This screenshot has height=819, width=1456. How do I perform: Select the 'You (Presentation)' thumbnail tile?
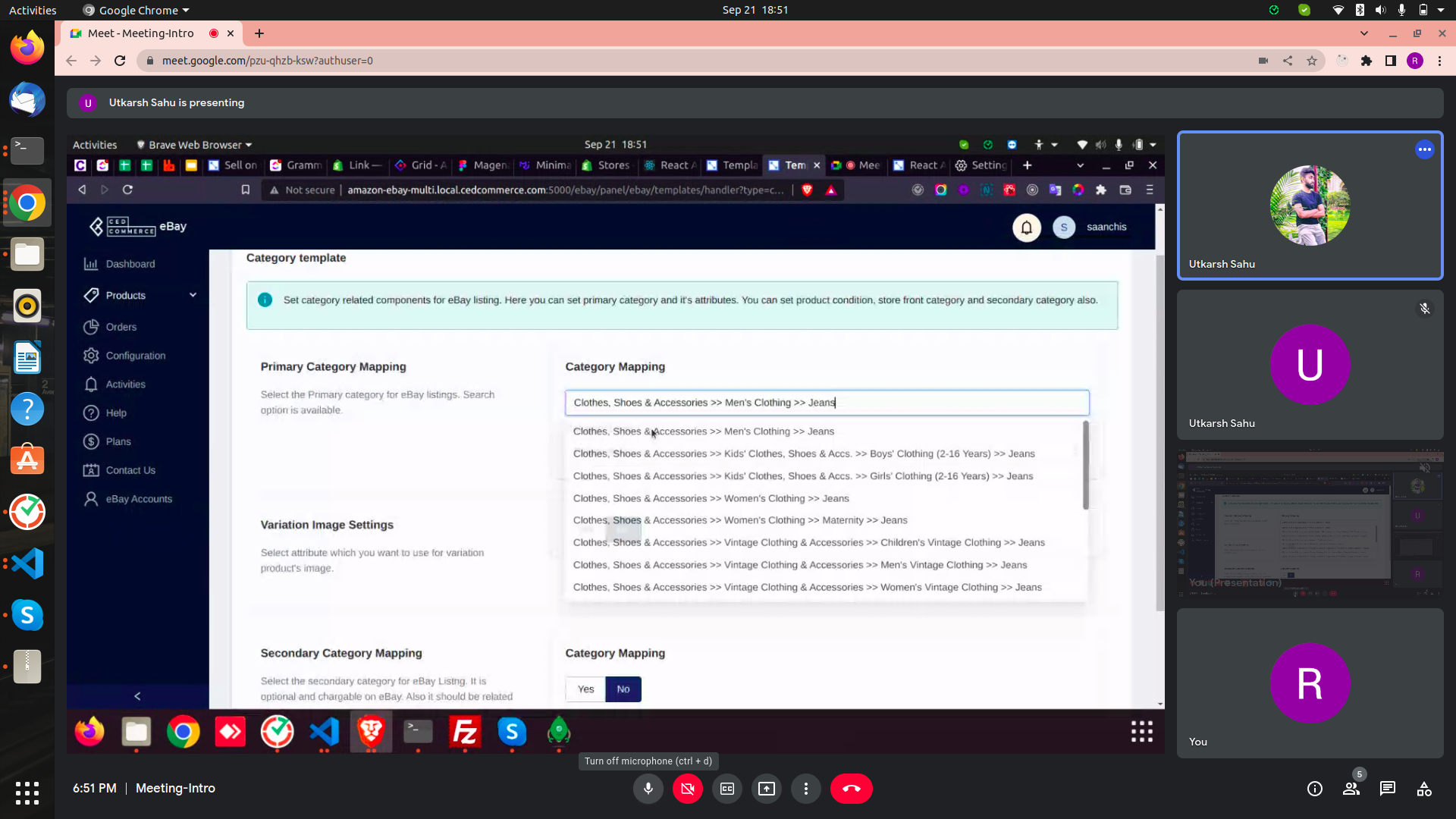tap(1310, 522)
